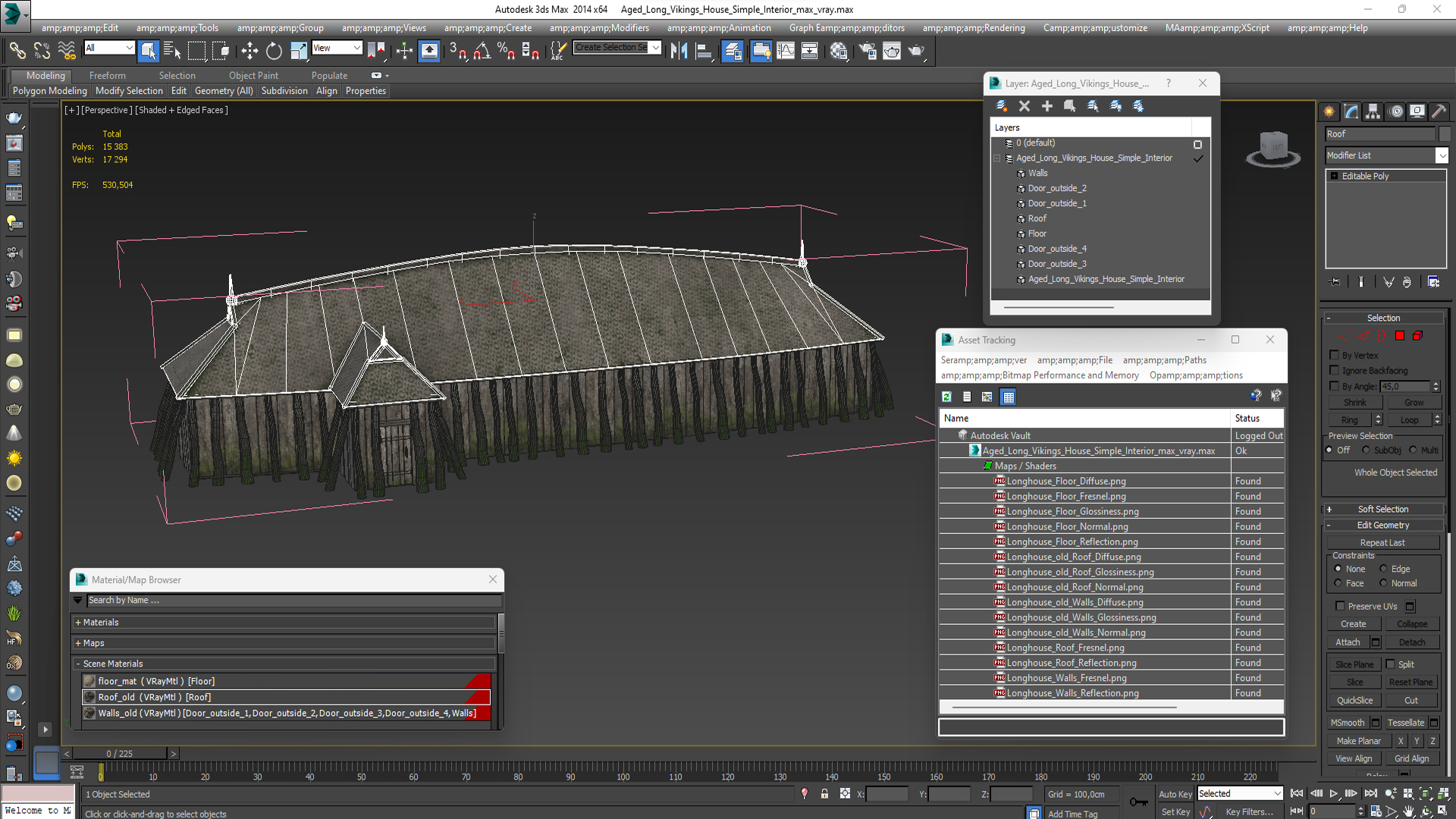Click the Shrink selection button
The width and height of the screenshot is (1456, 819).
tap(1355, 403)
